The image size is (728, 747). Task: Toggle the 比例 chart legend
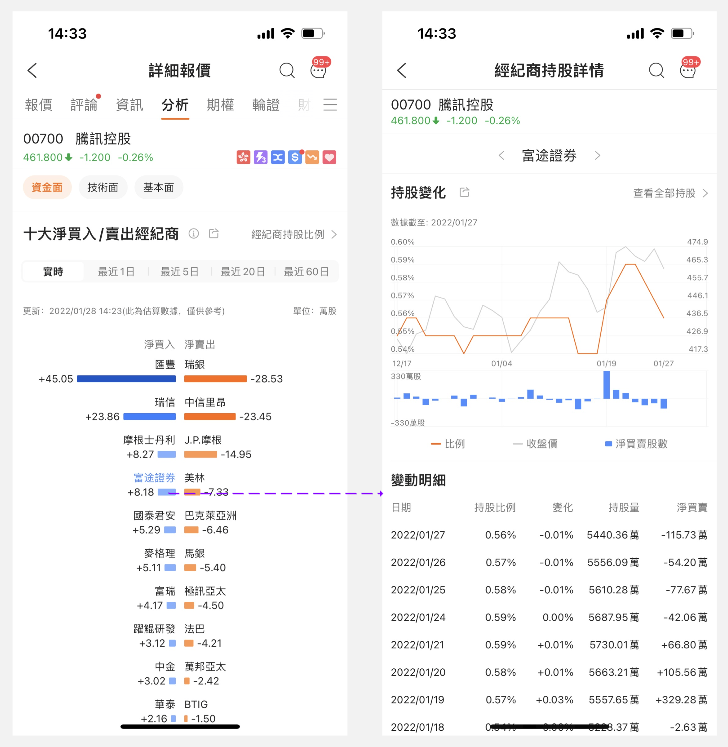pos(447,444)
